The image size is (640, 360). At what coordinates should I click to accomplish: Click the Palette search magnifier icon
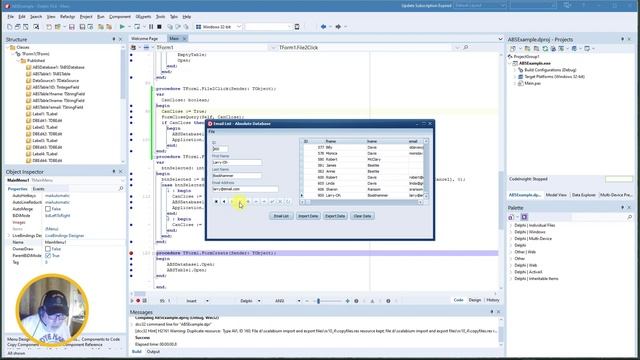tap(629, 217)
